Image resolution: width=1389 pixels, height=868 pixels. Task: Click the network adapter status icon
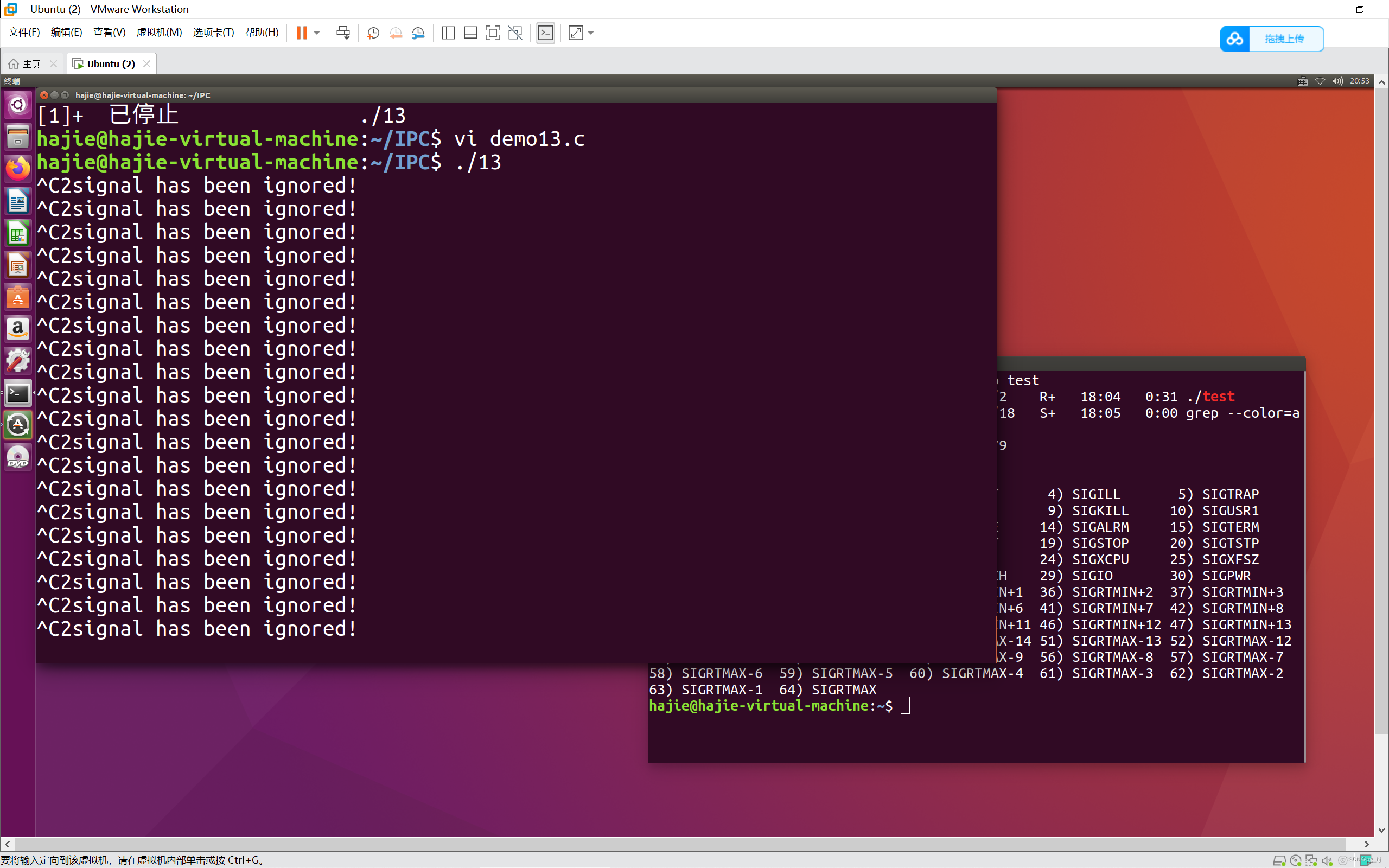[x=1311, y=860]
